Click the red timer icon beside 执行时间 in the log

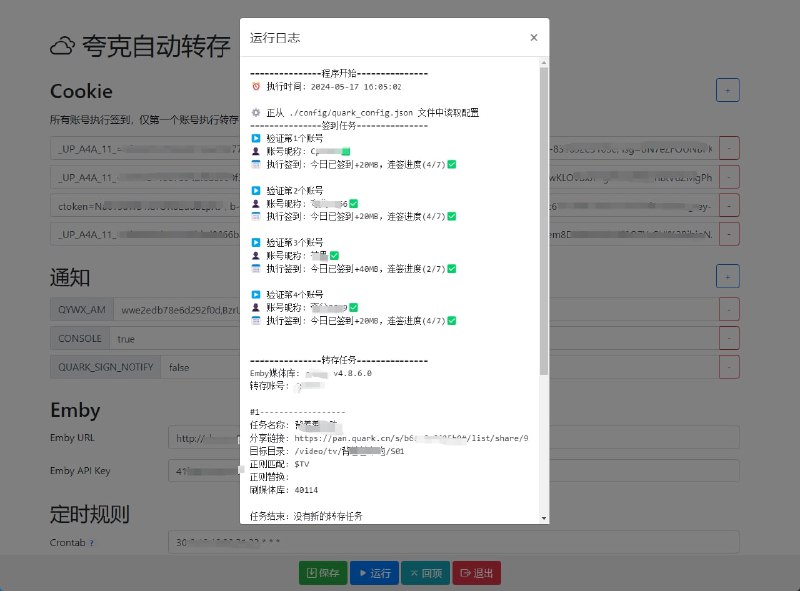pos(257,85)
